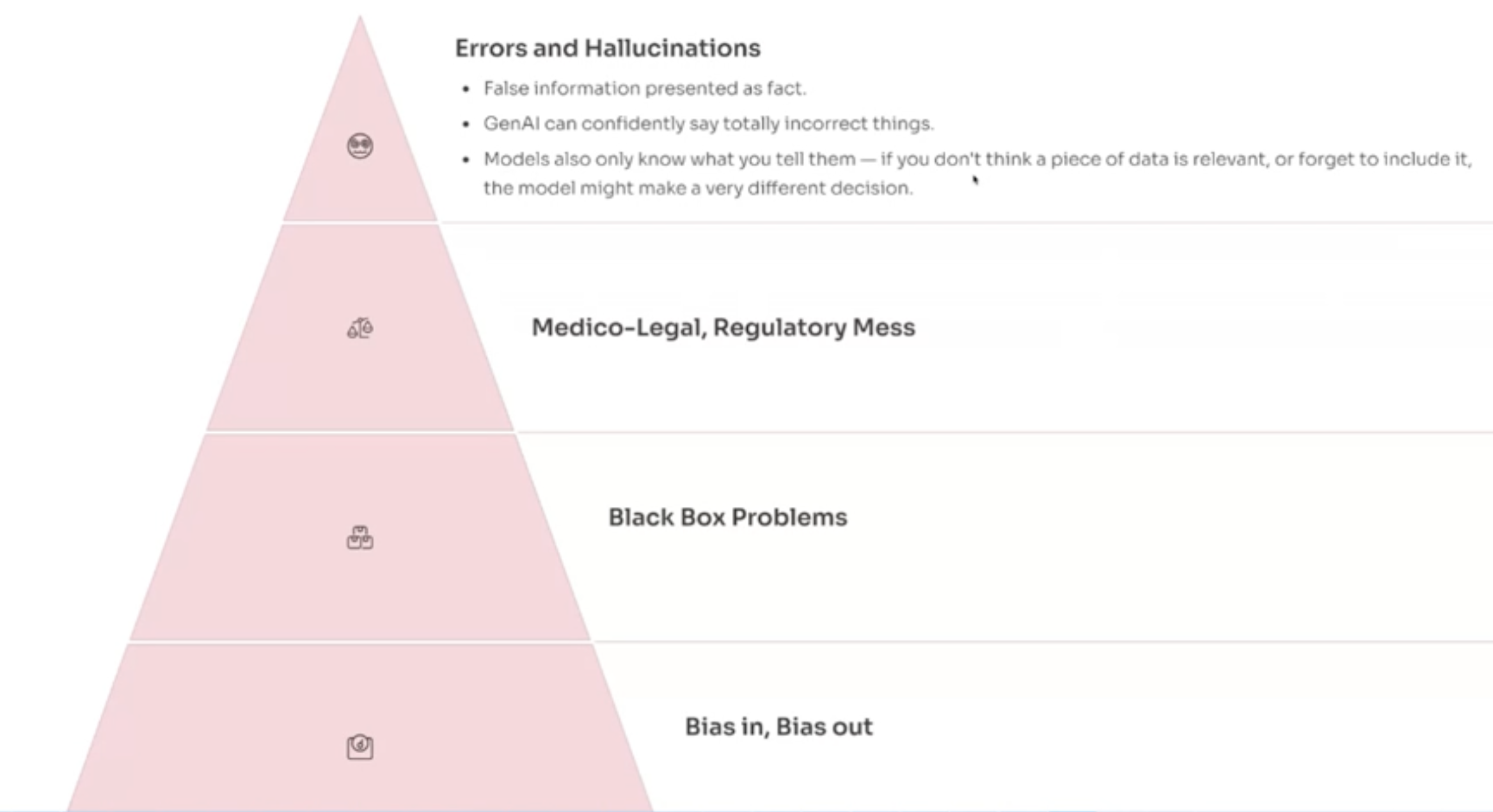The height and width of the screenshot is (812, 1493).
Task: Click the bullet starting "Models also only know"
Action: coord(977,159)
